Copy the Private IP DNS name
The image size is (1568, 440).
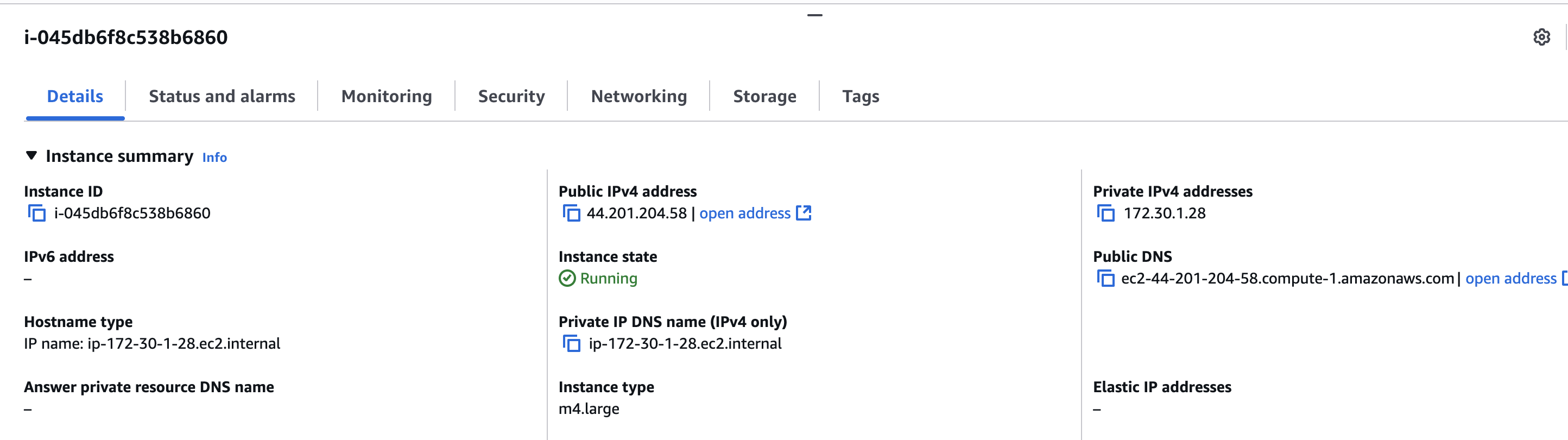coord(571,344)
